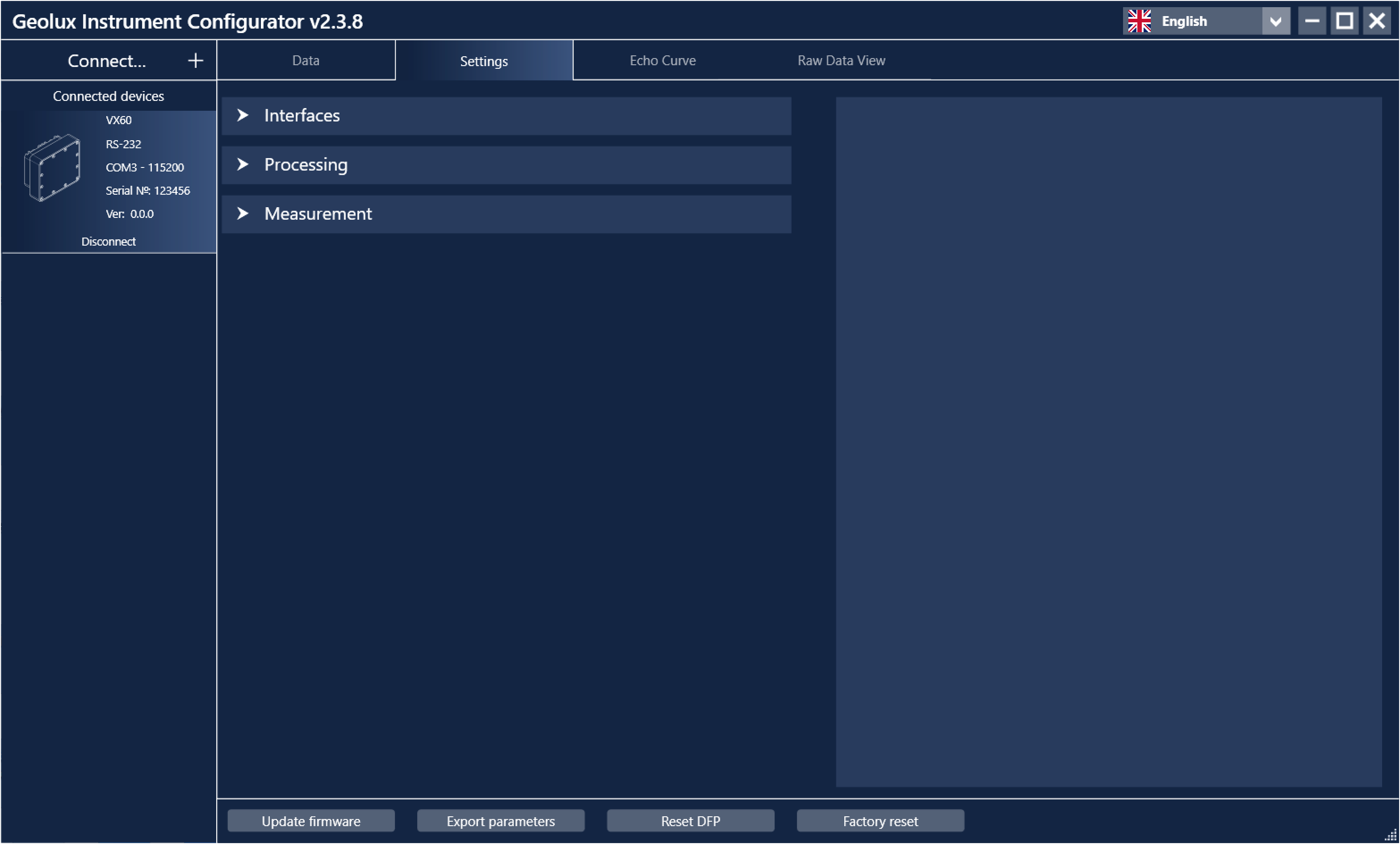Minimize the Configurator window
Screen dimensions: 1400x844
coord(1312,21)
